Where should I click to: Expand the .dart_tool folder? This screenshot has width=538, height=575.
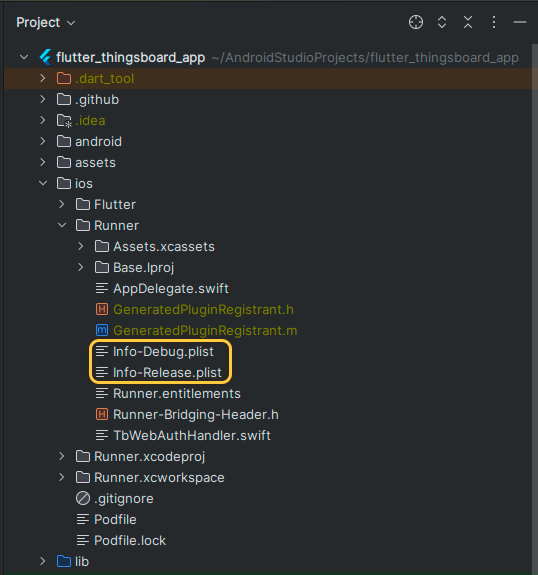pyautogui.click(x=43, y=78)
